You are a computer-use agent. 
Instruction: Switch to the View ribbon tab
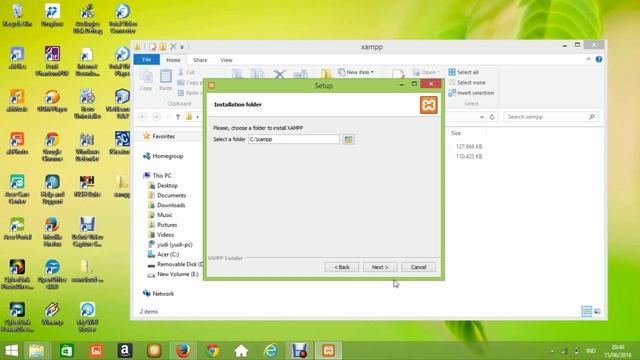click(226, 60)
